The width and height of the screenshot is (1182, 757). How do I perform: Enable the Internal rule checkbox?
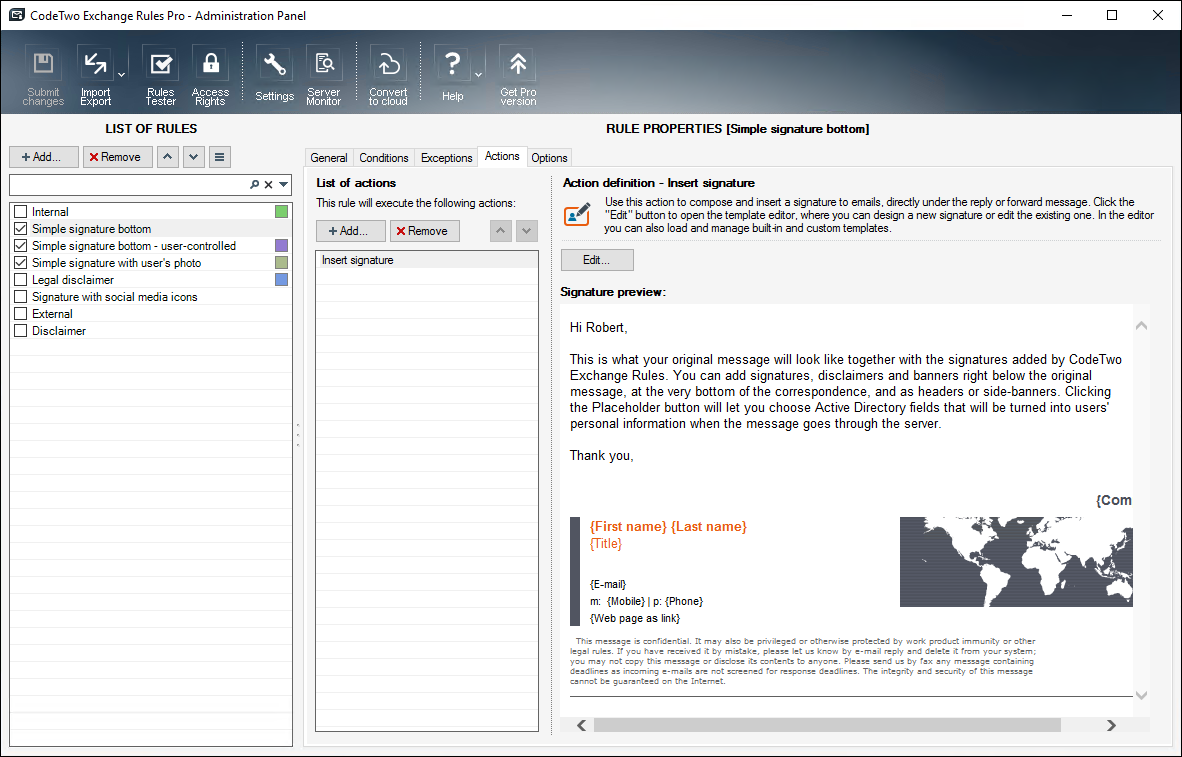point(20,212)
